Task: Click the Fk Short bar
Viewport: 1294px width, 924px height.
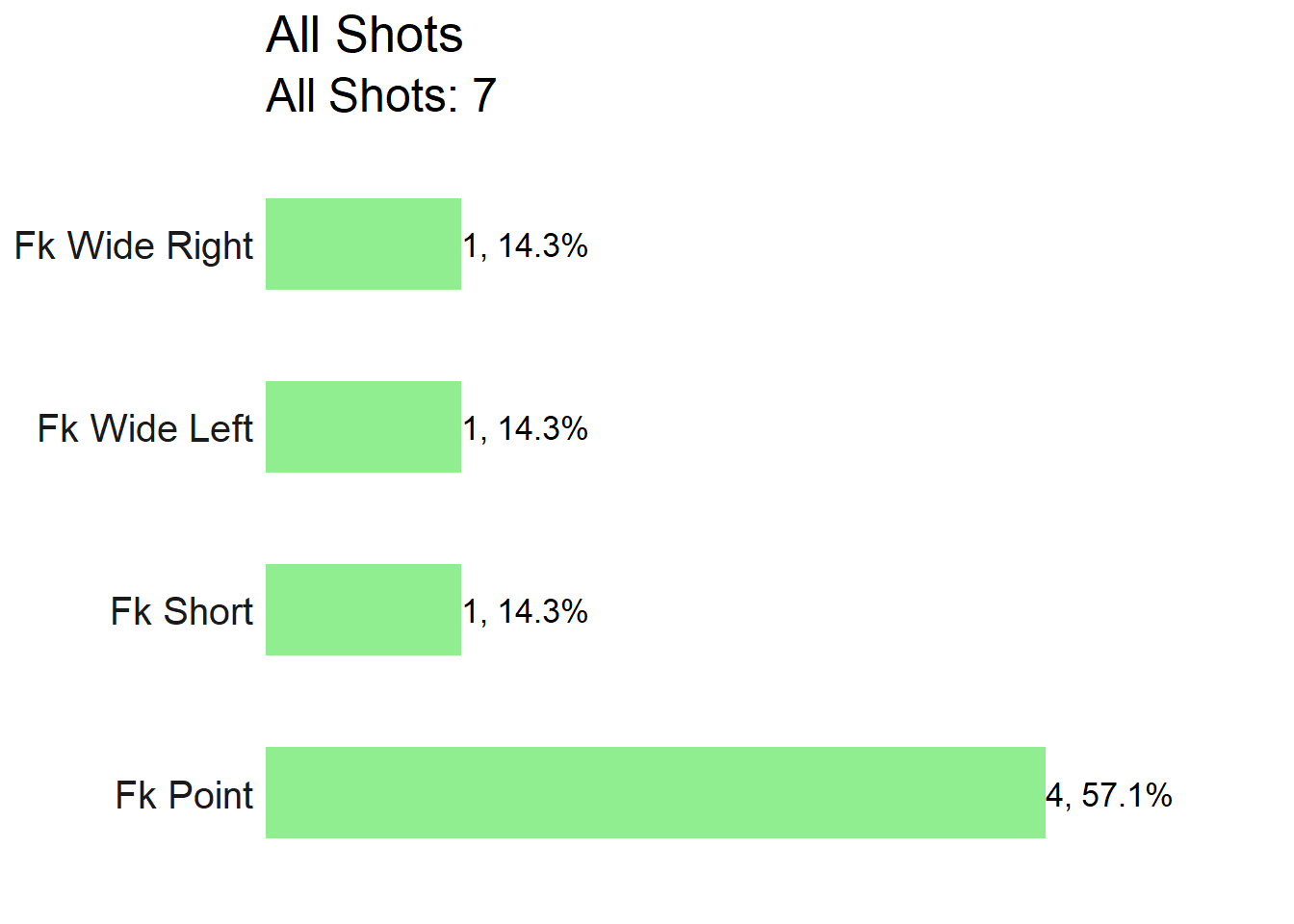Action: 363,609
